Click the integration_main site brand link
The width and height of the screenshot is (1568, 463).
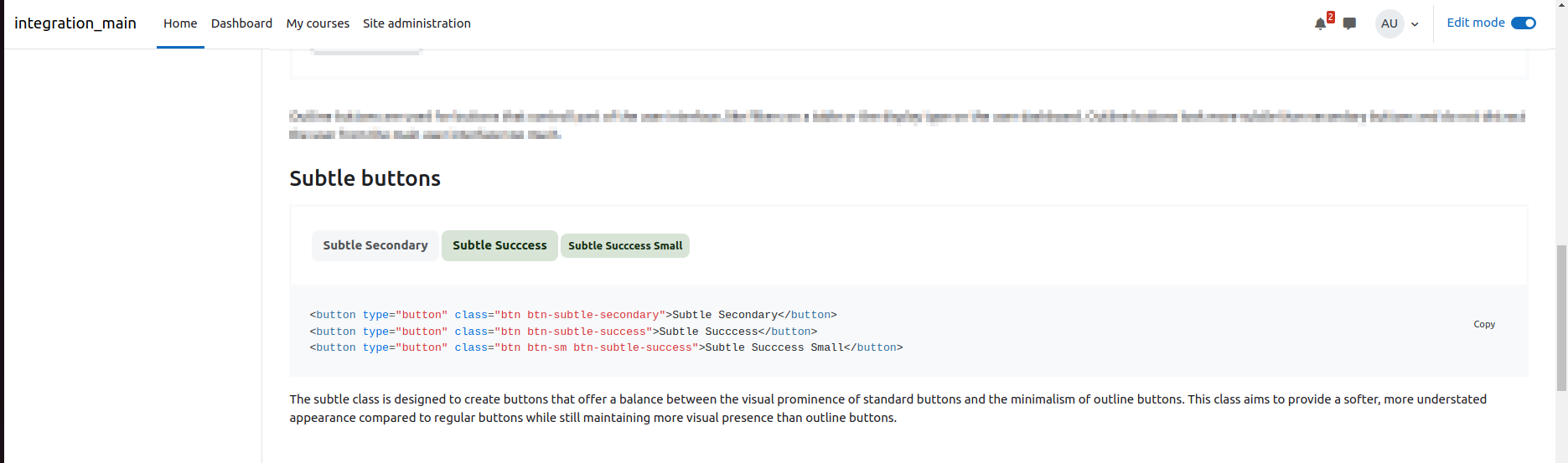click(75, 23)
